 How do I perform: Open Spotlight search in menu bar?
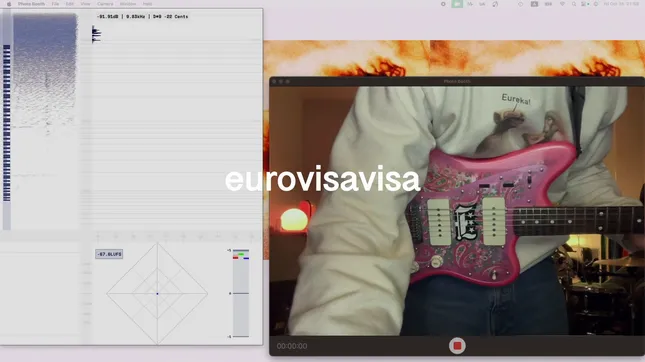click(x=574, y=4)
